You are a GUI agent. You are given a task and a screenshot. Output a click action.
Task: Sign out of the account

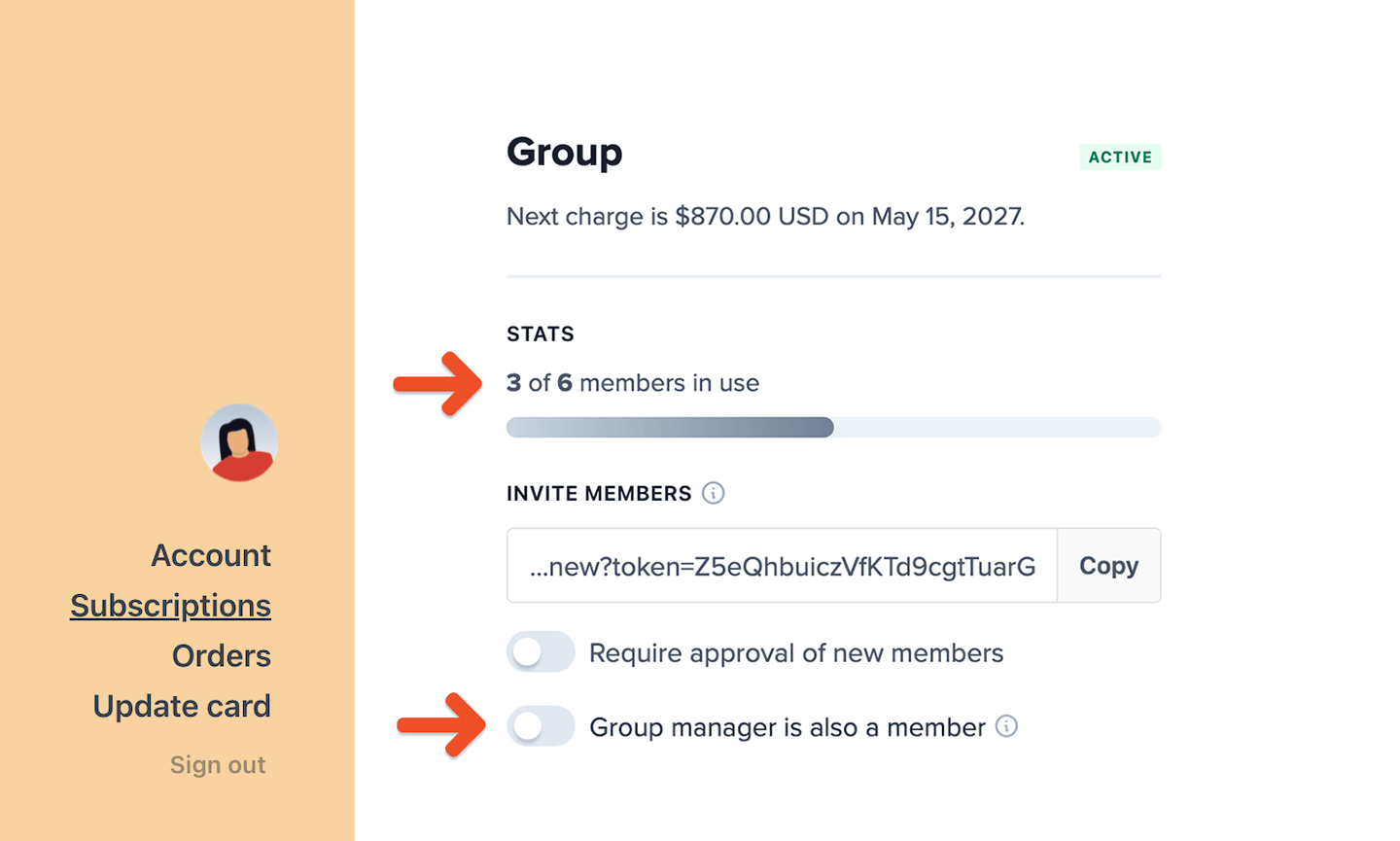coord(218,765)
